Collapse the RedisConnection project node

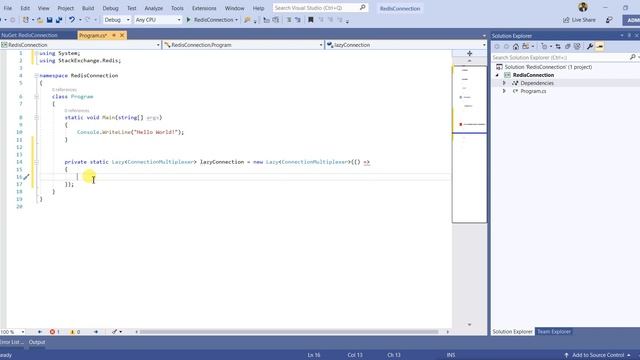[x=497, y=75]
